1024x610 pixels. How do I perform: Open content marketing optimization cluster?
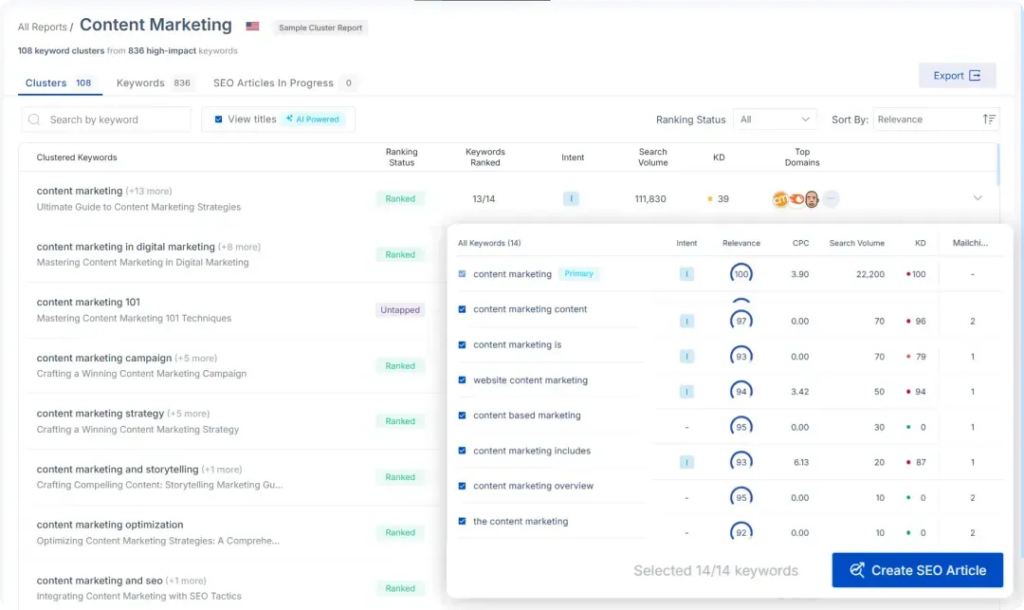(x=110, y=524)
